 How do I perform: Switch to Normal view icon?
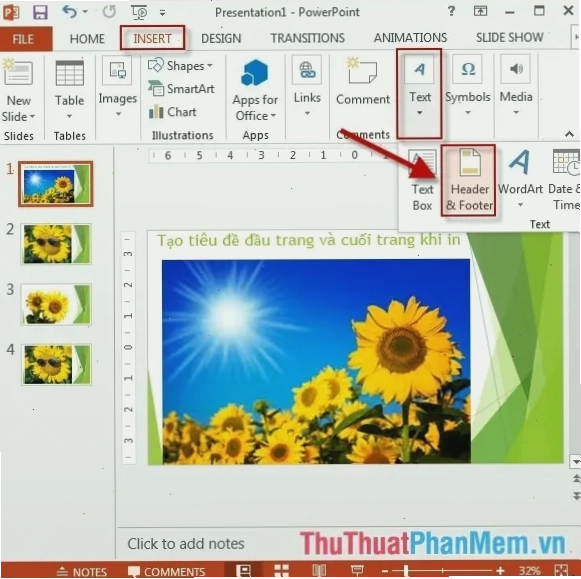coord(243,571)
